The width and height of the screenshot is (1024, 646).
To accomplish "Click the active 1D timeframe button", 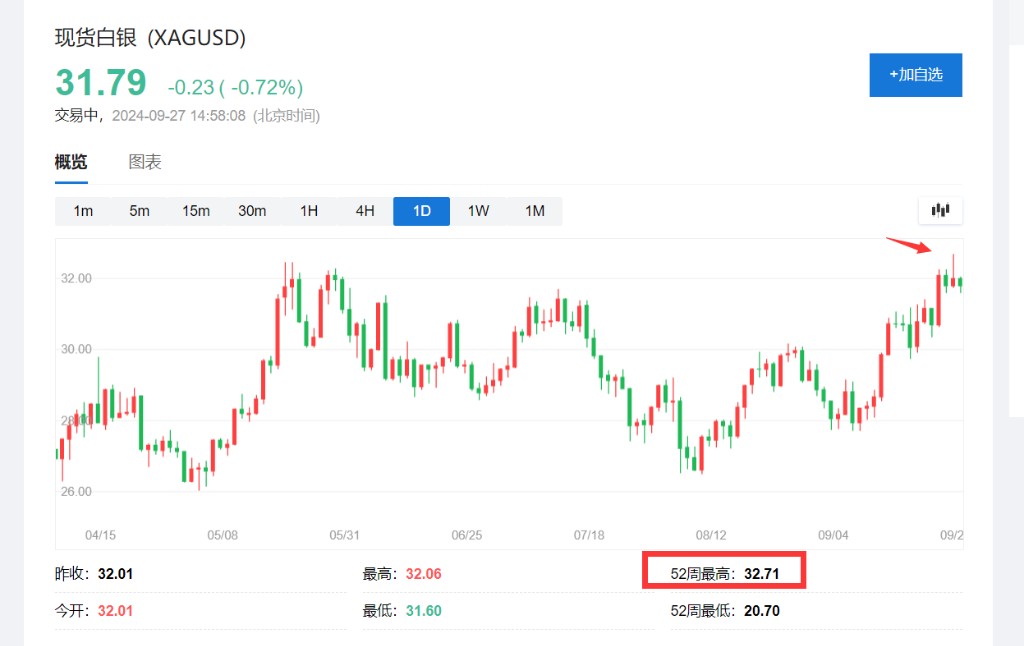I will click(x=421, y=211).
